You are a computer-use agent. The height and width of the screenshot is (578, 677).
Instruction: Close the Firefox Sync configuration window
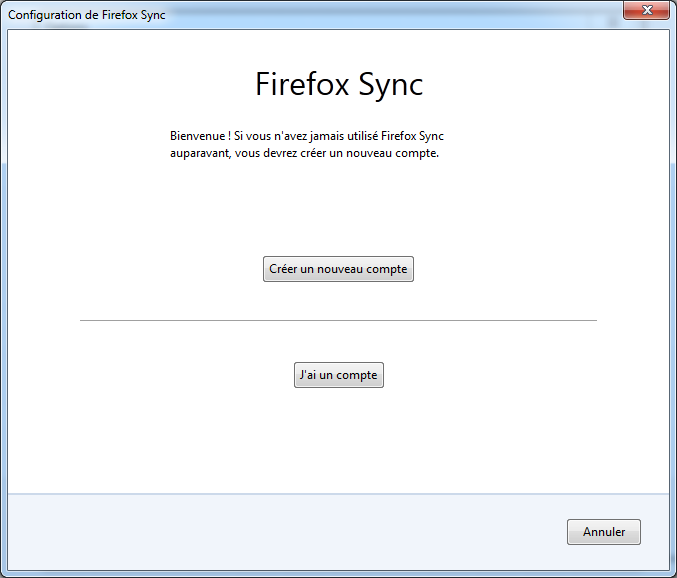646,10
